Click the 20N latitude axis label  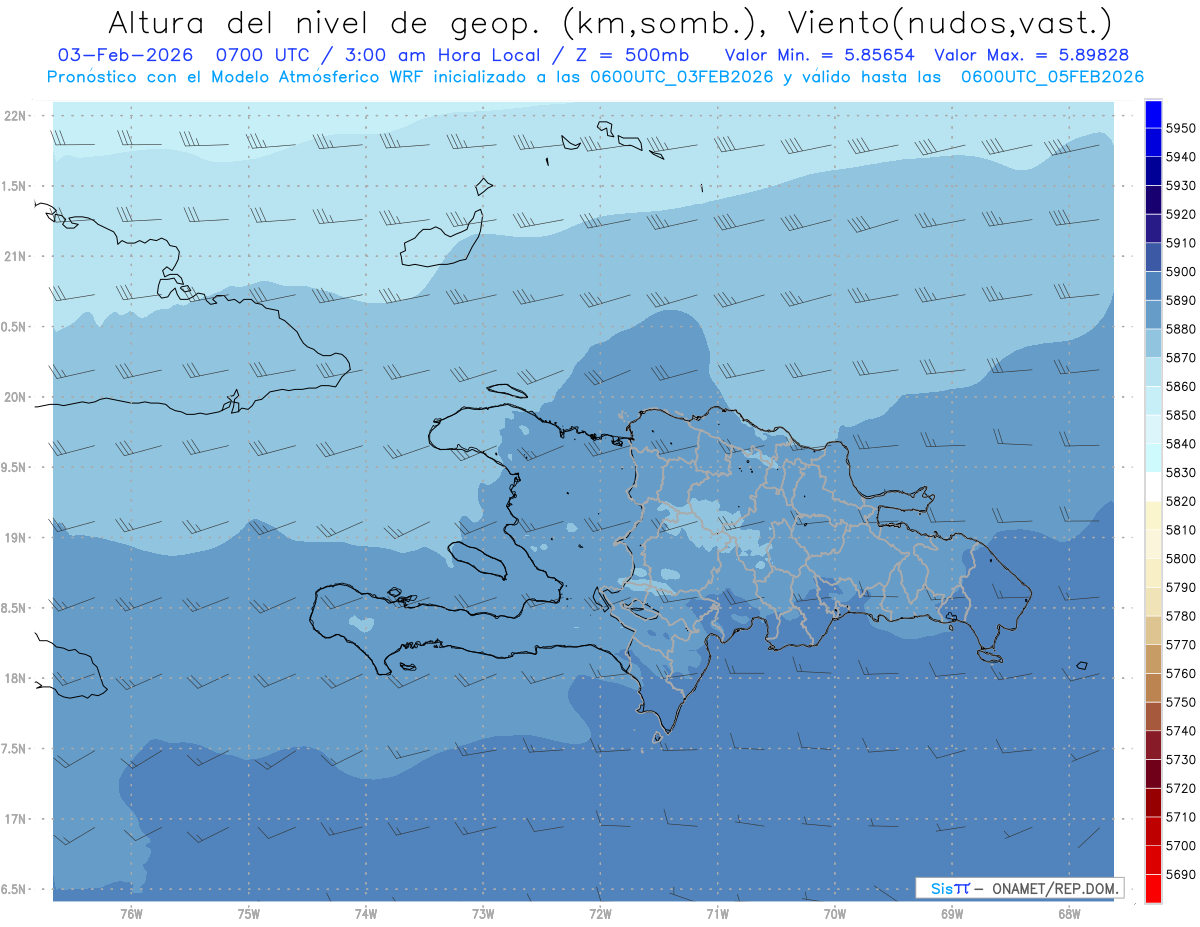pos(15,397)
